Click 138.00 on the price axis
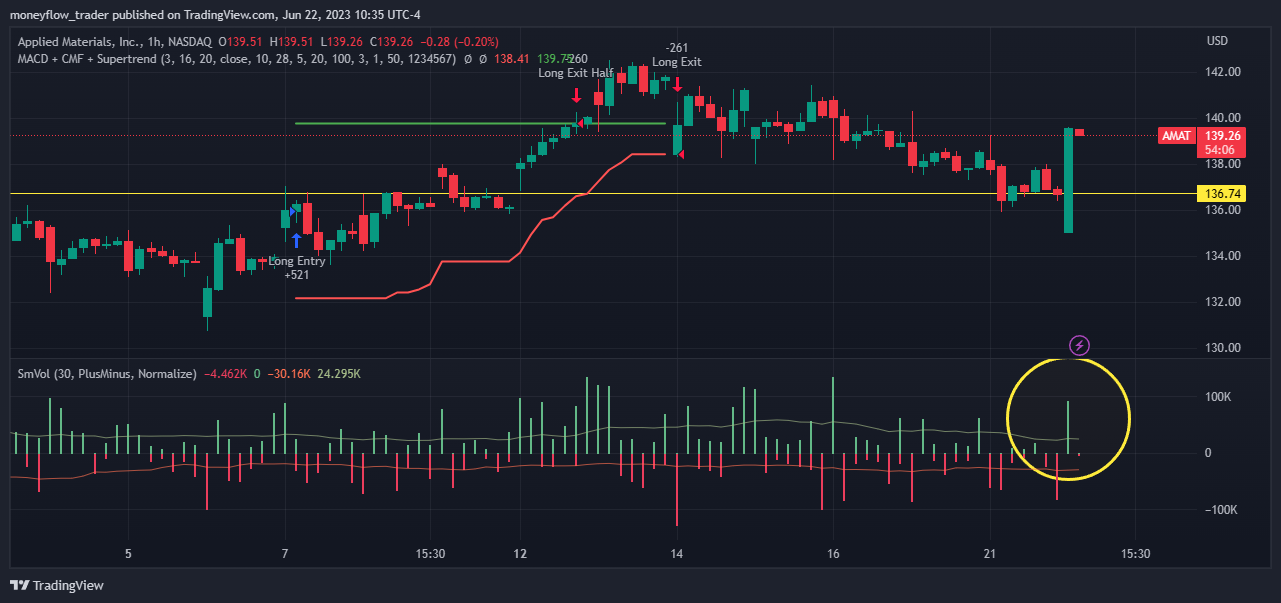This screenshot has height=603, width=1281. tap(1223, 164)
